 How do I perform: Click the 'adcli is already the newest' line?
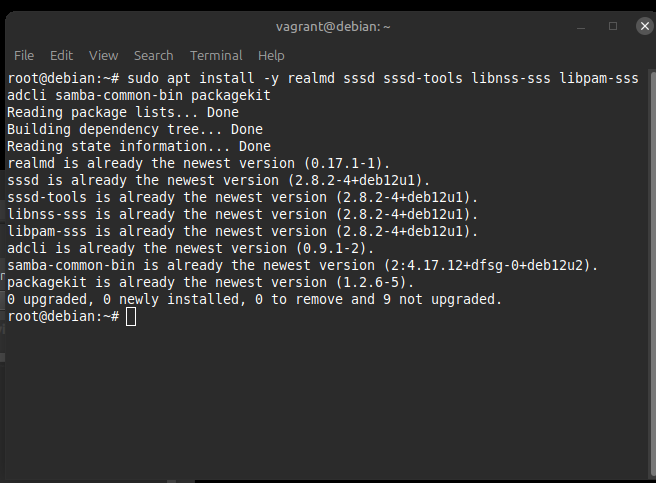[x=189, y=248]
